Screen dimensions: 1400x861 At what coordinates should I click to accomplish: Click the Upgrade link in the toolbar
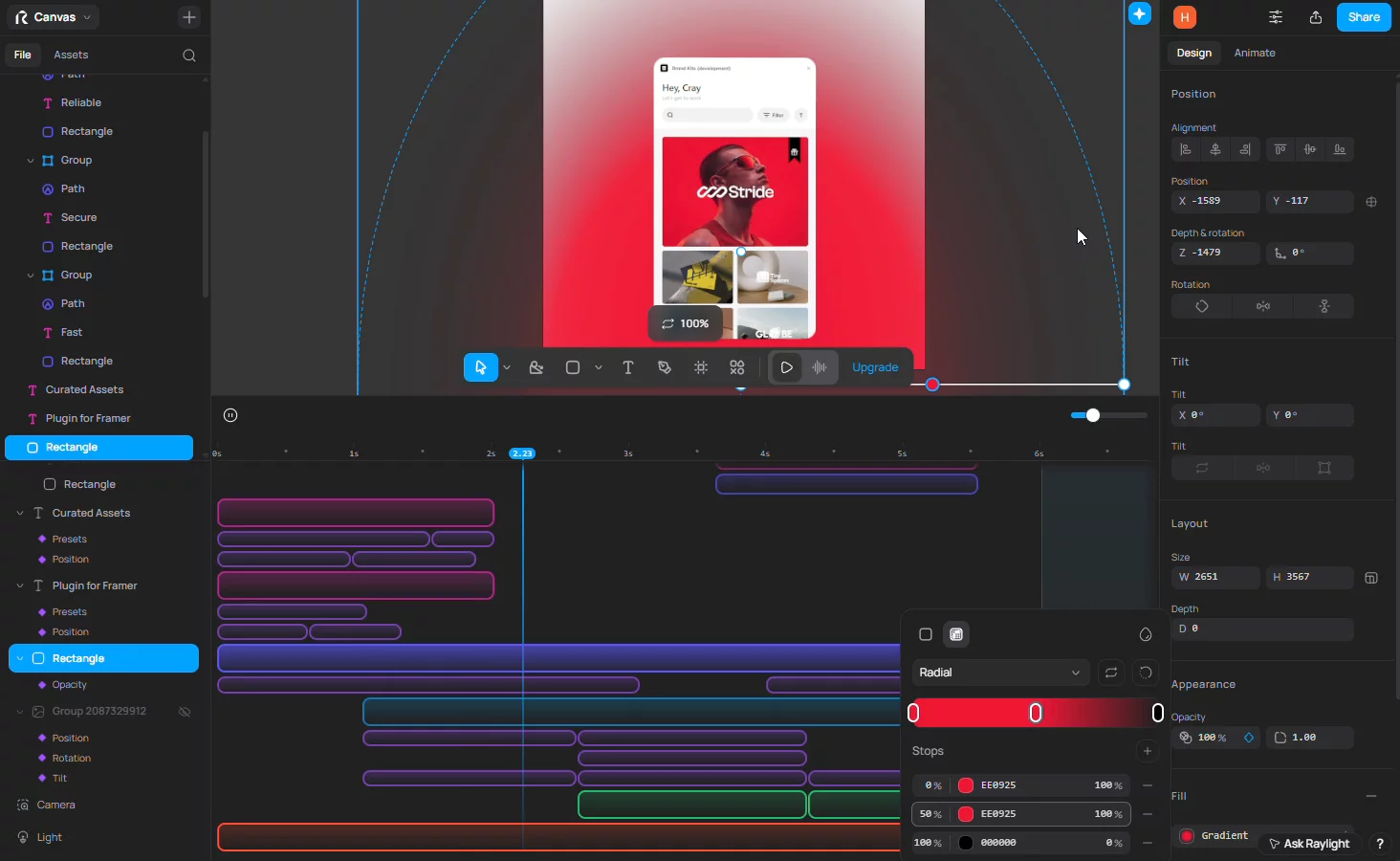875,367
